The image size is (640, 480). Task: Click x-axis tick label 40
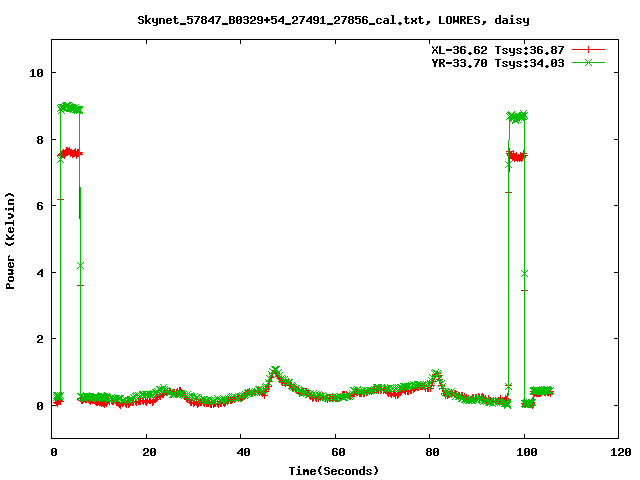(x=243, y=452)
